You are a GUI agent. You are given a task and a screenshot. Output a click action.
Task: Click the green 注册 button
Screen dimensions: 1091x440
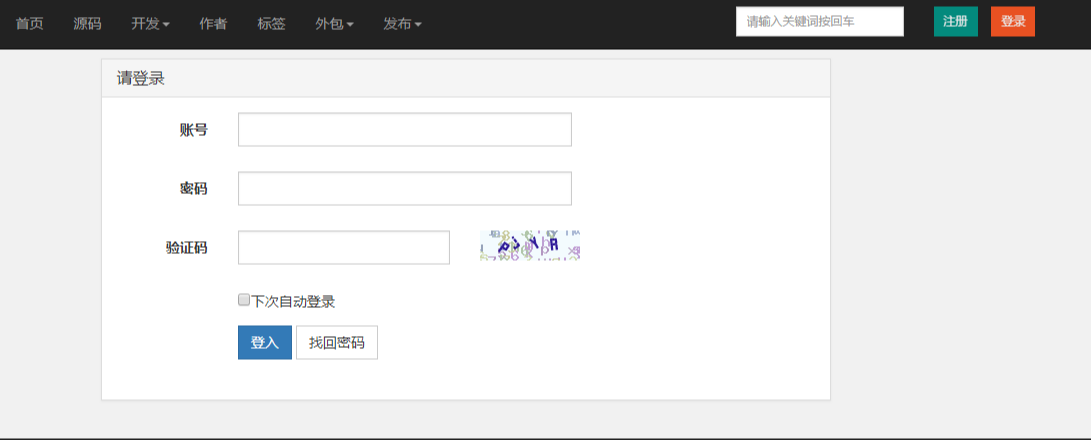[955, 22]
